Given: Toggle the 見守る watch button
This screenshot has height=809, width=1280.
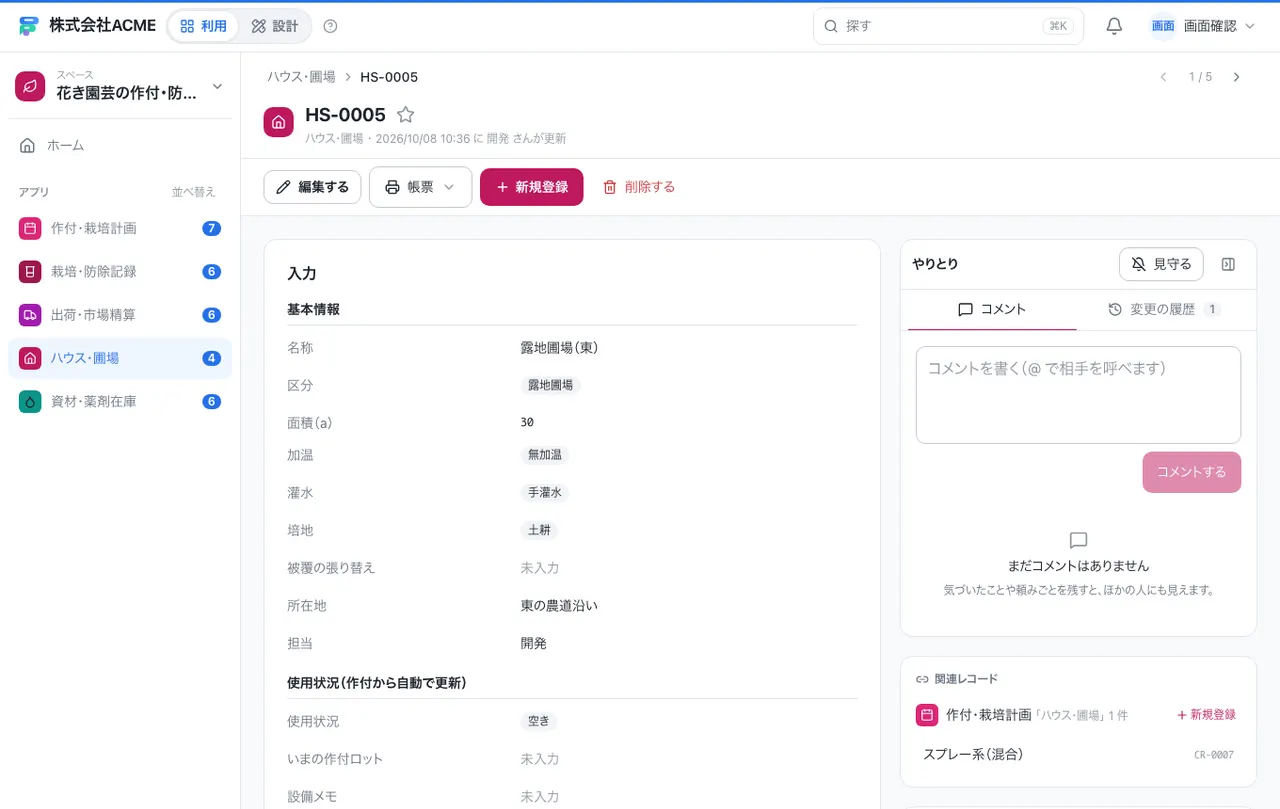Looking at the screenshot, I should pos(1161,264).
